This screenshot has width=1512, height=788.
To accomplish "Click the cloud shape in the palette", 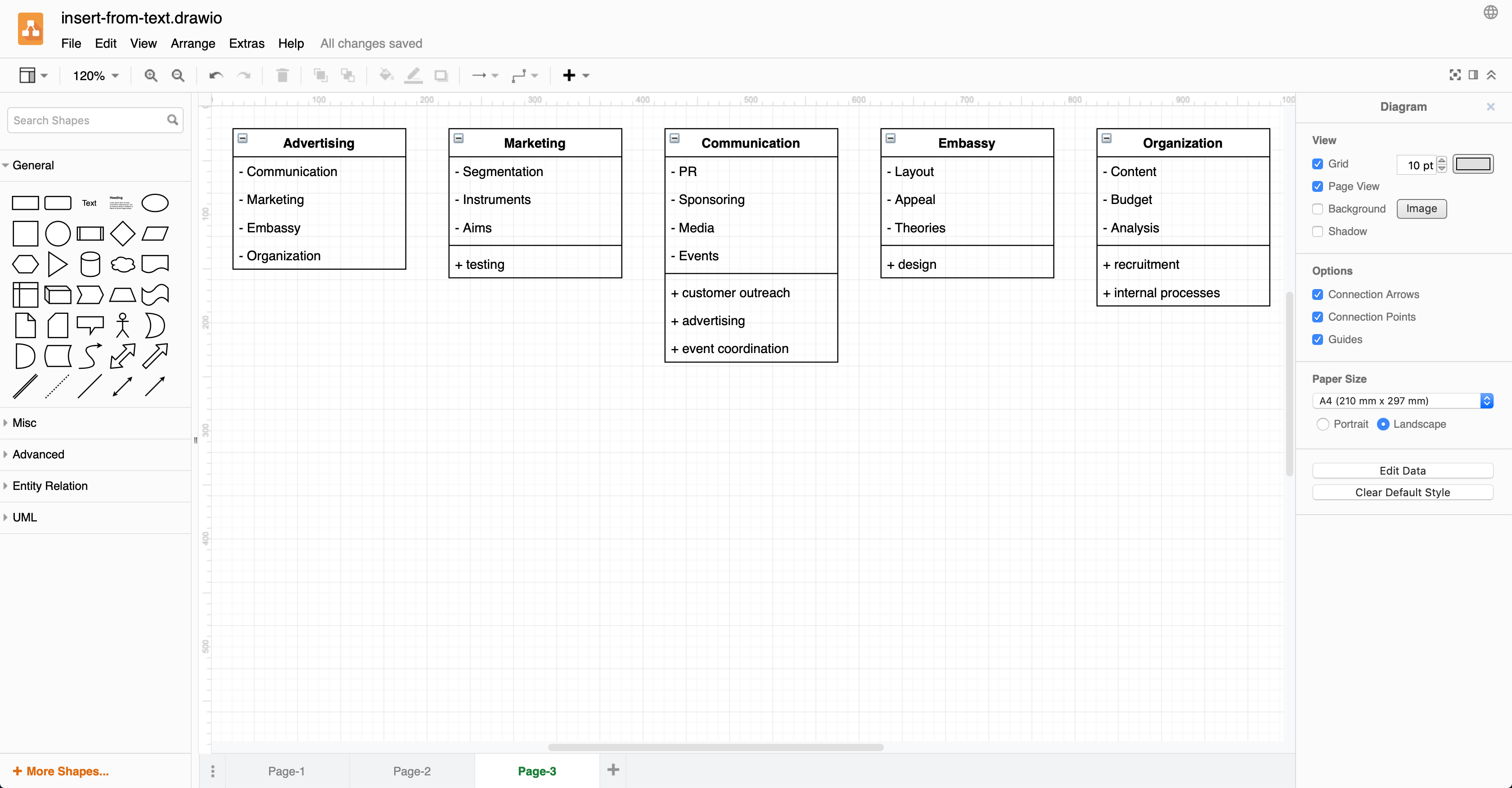I will pyautogui.click(x=122, y=264).
